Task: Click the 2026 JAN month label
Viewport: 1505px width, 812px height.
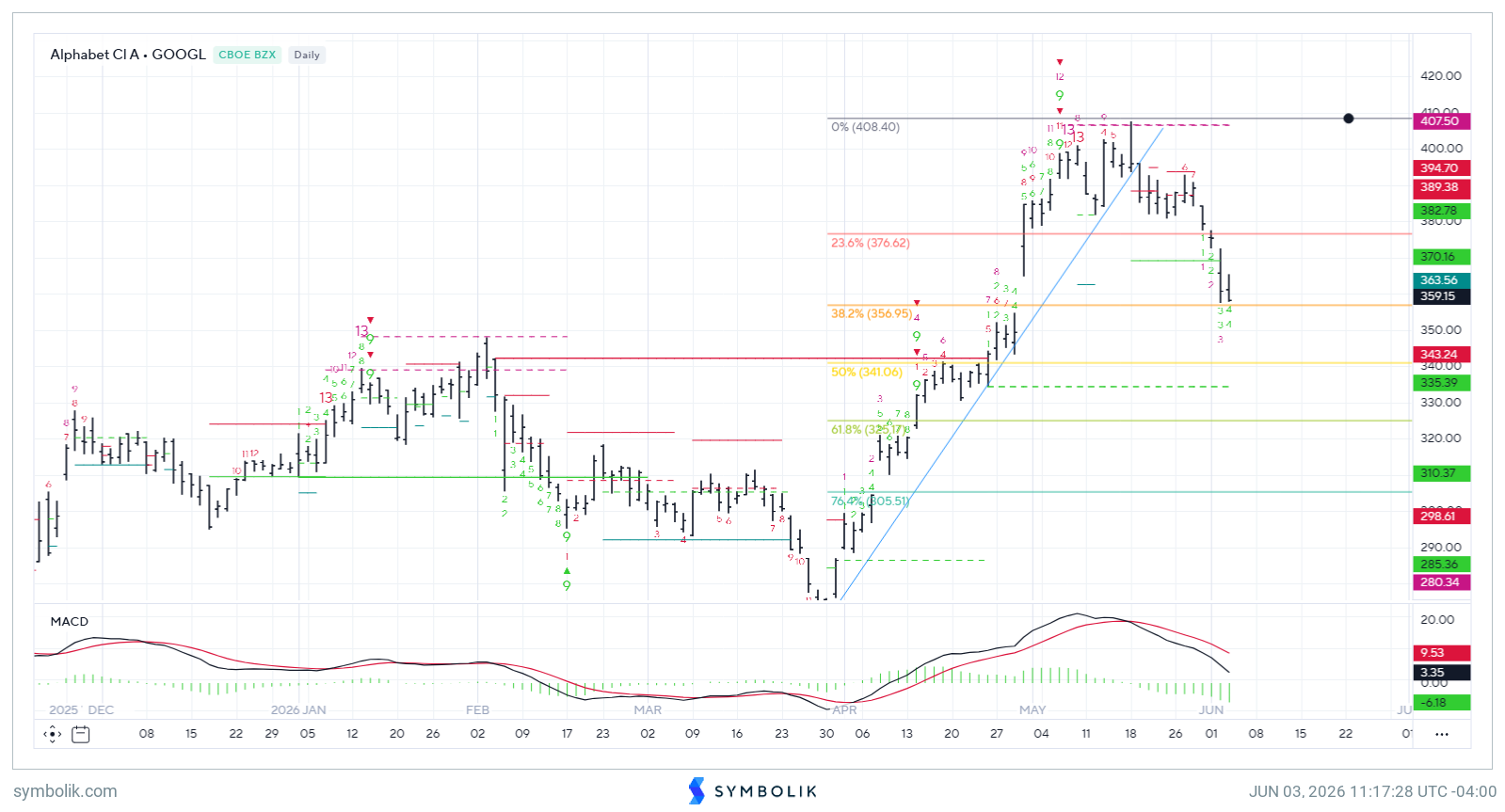Action: (298, 710)
